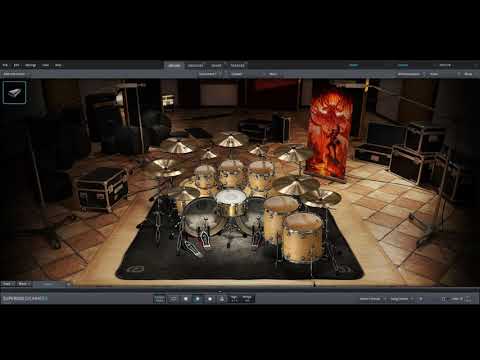Select the middle rack tom
This screenshot has height=360, width=480.
(232, 173)
